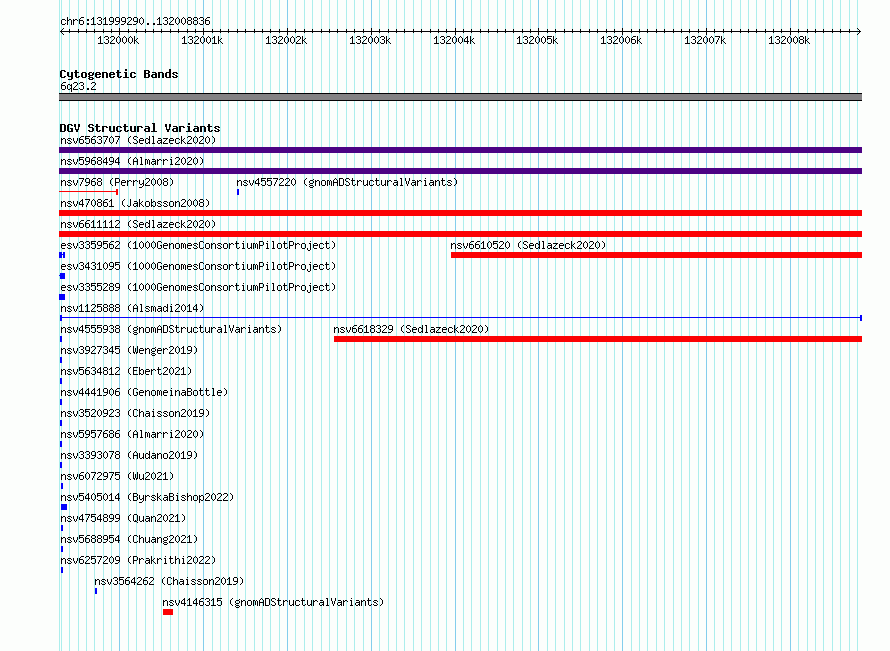Open esv3355289 (1000GenomesConsortiumPilotProject) label
The width and height of the screenshot is (890, 651).
198,287
